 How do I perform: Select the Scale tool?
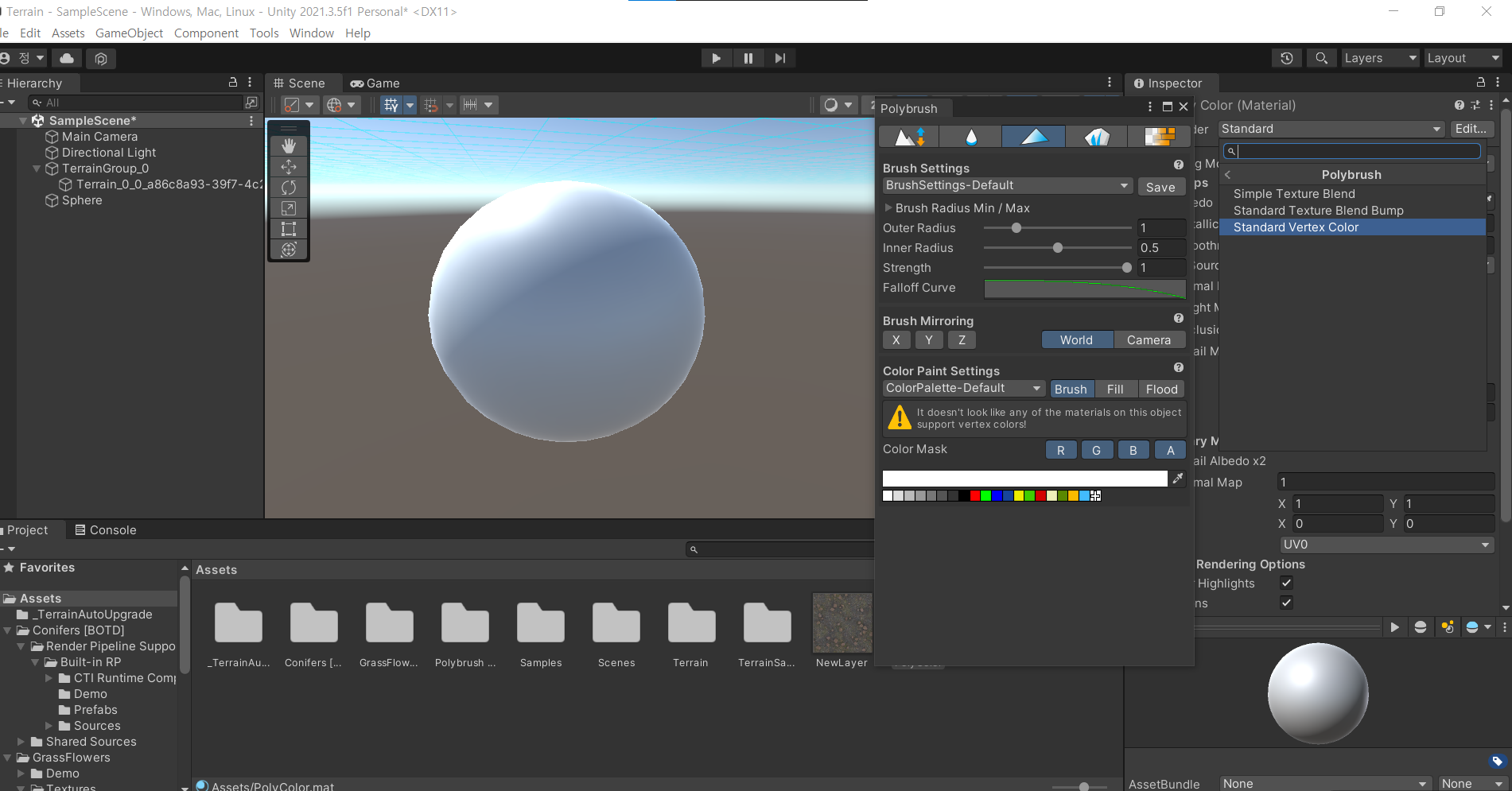click(x=289, y=207)
